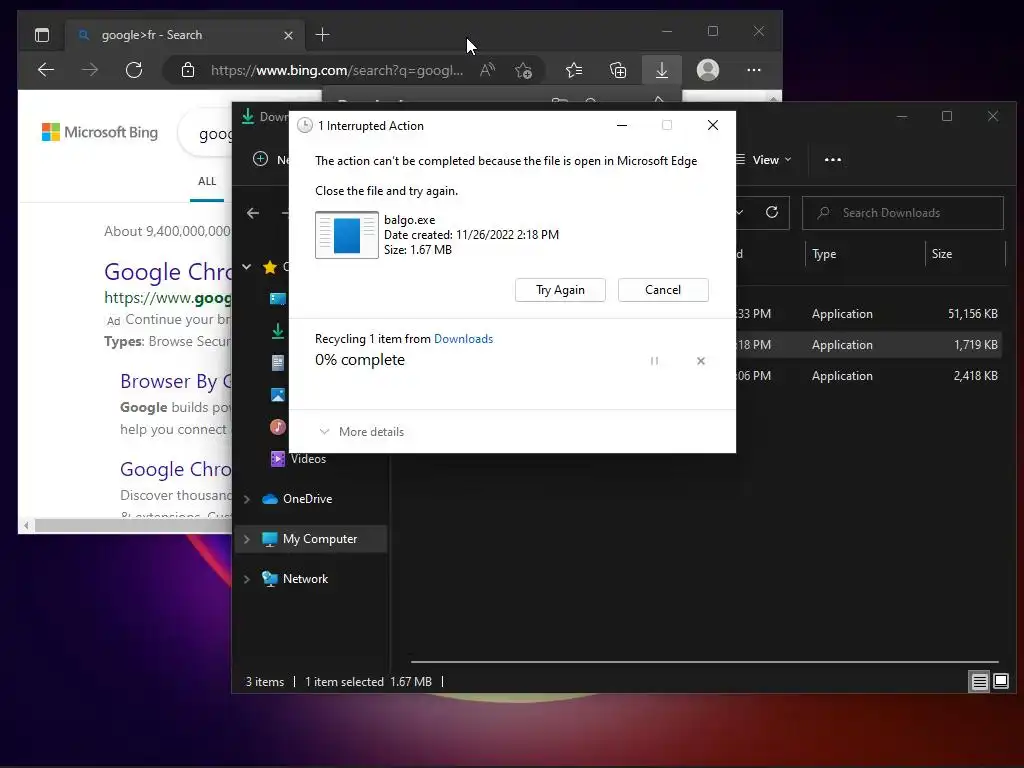Add this page to favorites
Image resolution: width=1024 pixels, height=768 pixels.
(x=523, y=70)
